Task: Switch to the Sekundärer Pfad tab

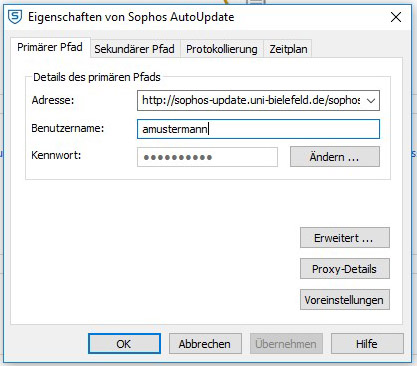Action: coord(134,49)
